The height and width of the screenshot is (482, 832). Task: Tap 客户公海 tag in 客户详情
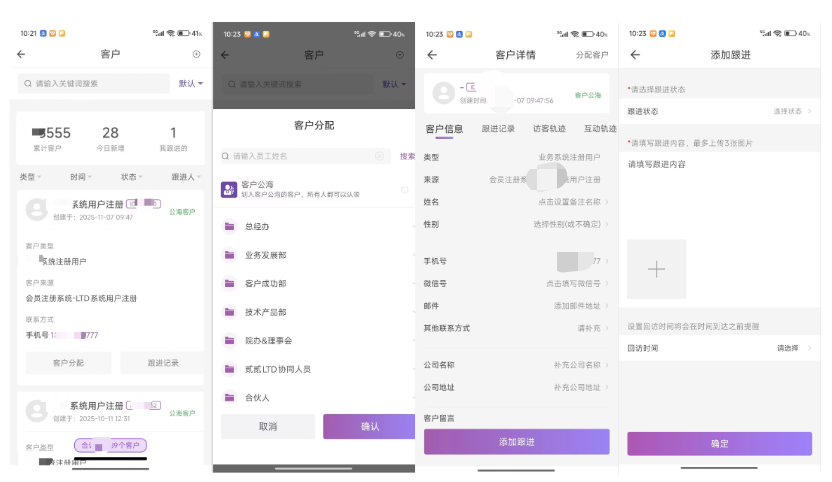588,95
